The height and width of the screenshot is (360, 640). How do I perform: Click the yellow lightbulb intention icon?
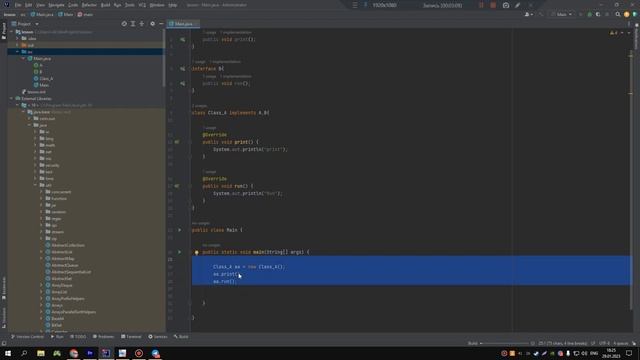tap(196, 253)
